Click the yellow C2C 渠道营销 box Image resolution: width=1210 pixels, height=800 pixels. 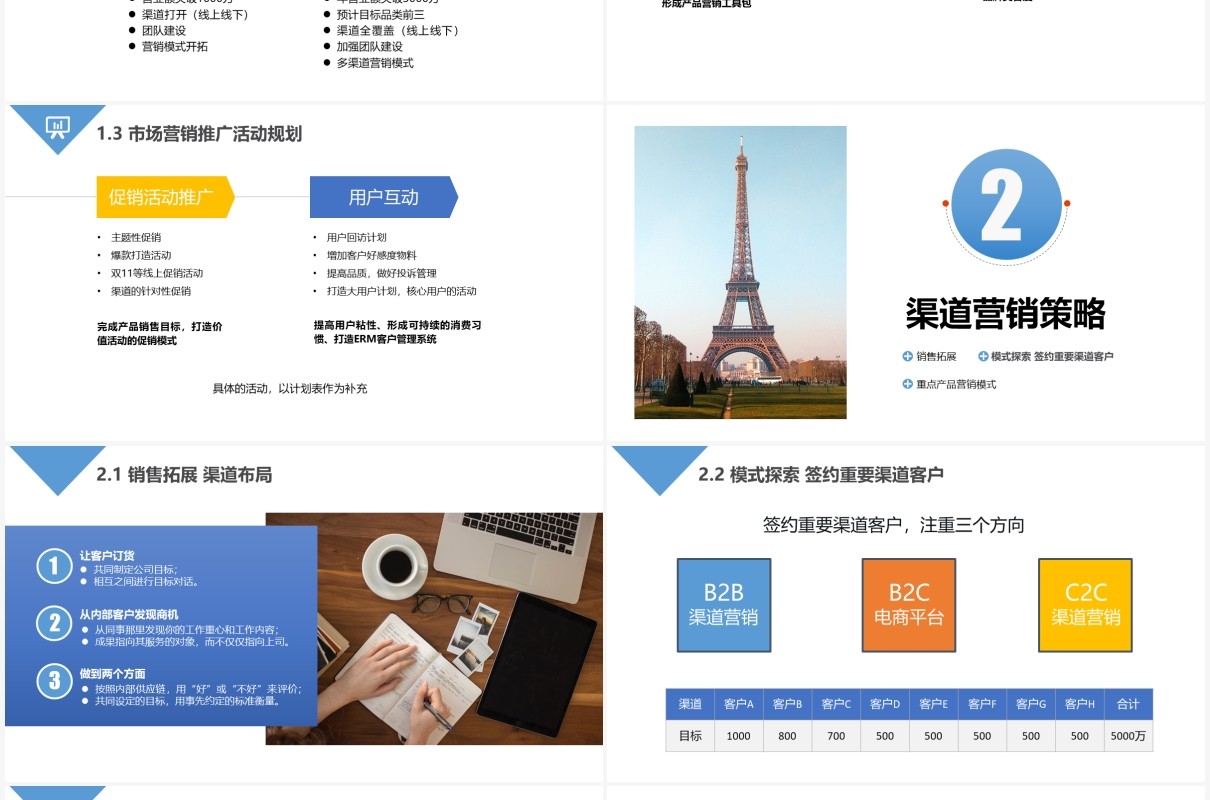[1085, 605]
